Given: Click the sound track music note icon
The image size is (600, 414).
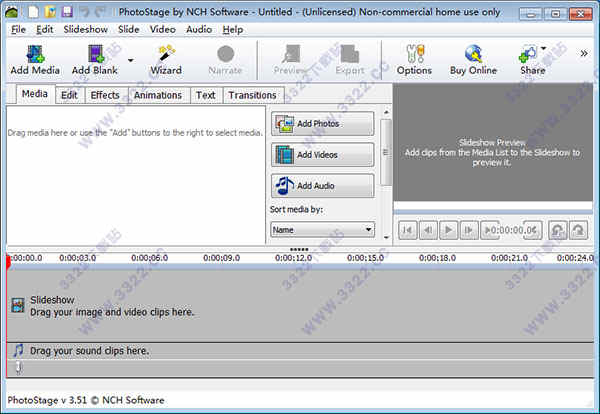Looking at the screenshot, I should pos(18,350).
